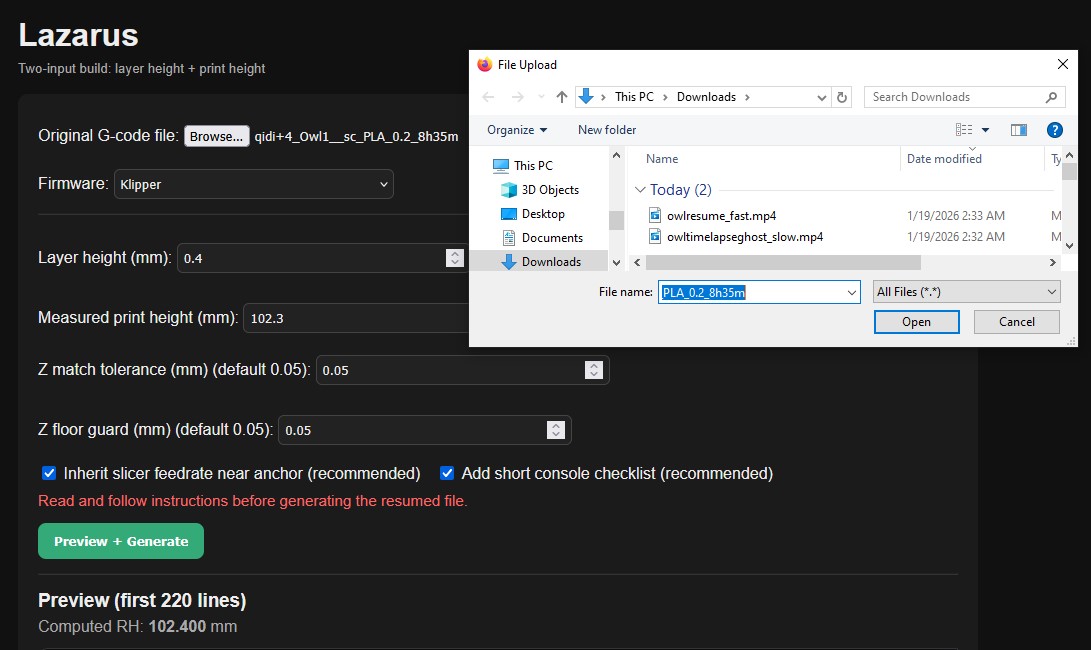Expand the Organize menu
The width and height of the screenshot is (1091, 650).
coord(517,130)
